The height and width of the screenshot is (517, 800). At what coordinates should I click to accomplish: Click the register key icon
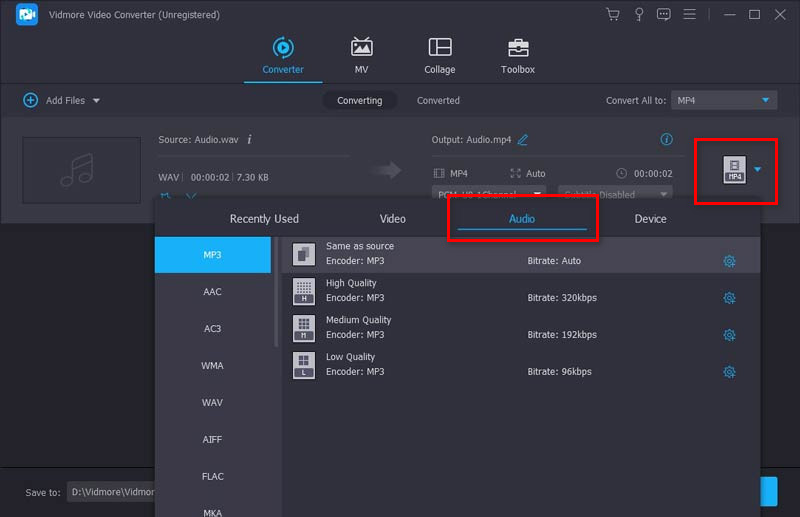point(638,14)
